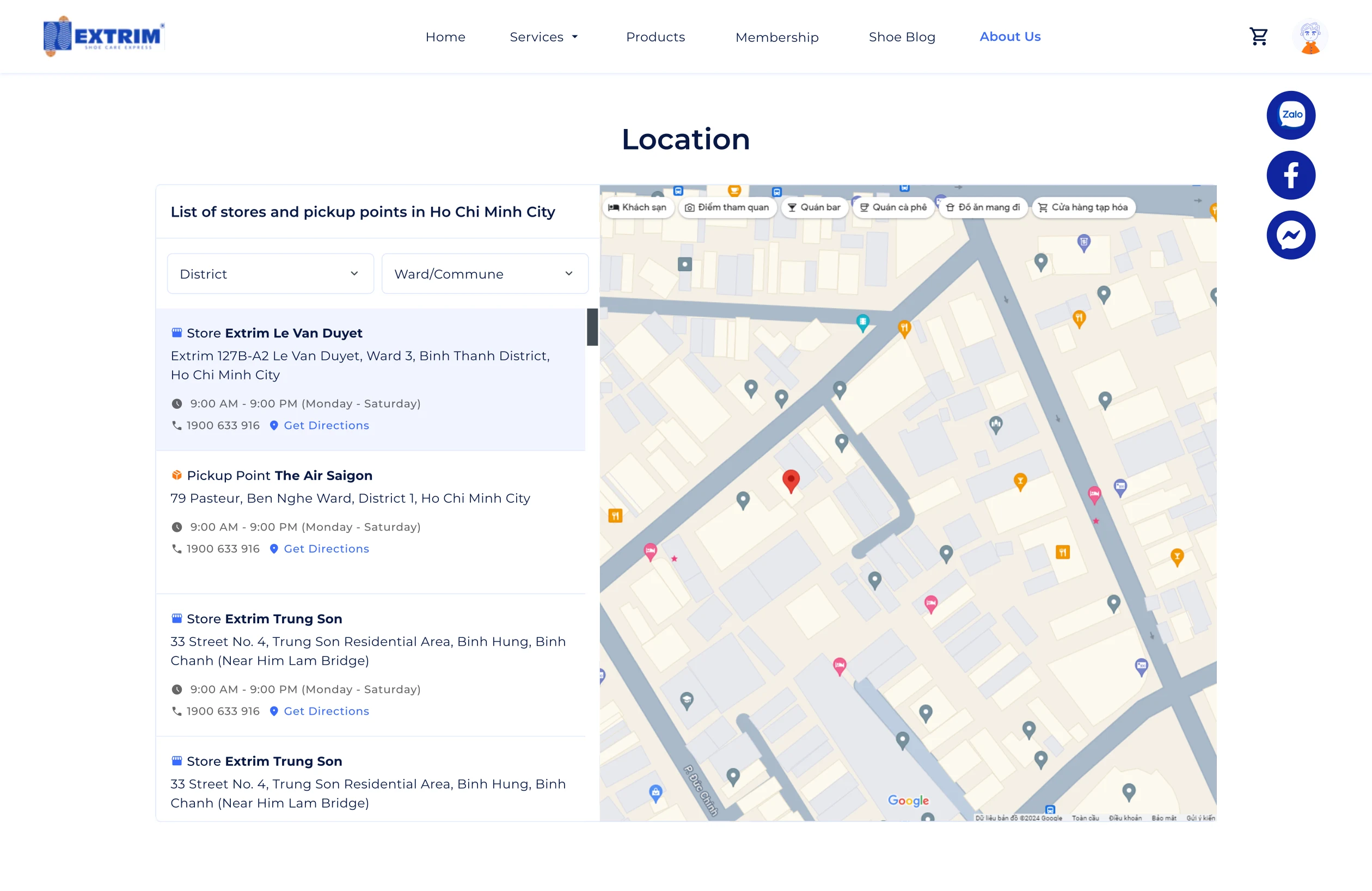Screen dimensions: 1372x891
Task: Open the Facebook page button
Action: coord(1291,175)
